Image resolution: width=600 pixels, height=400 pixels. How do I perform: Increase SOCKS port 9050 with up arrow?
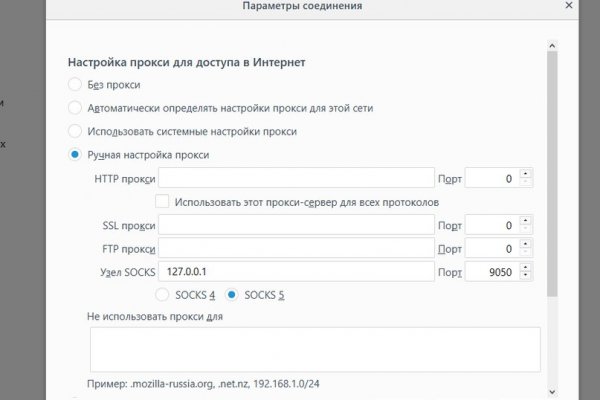526,266
